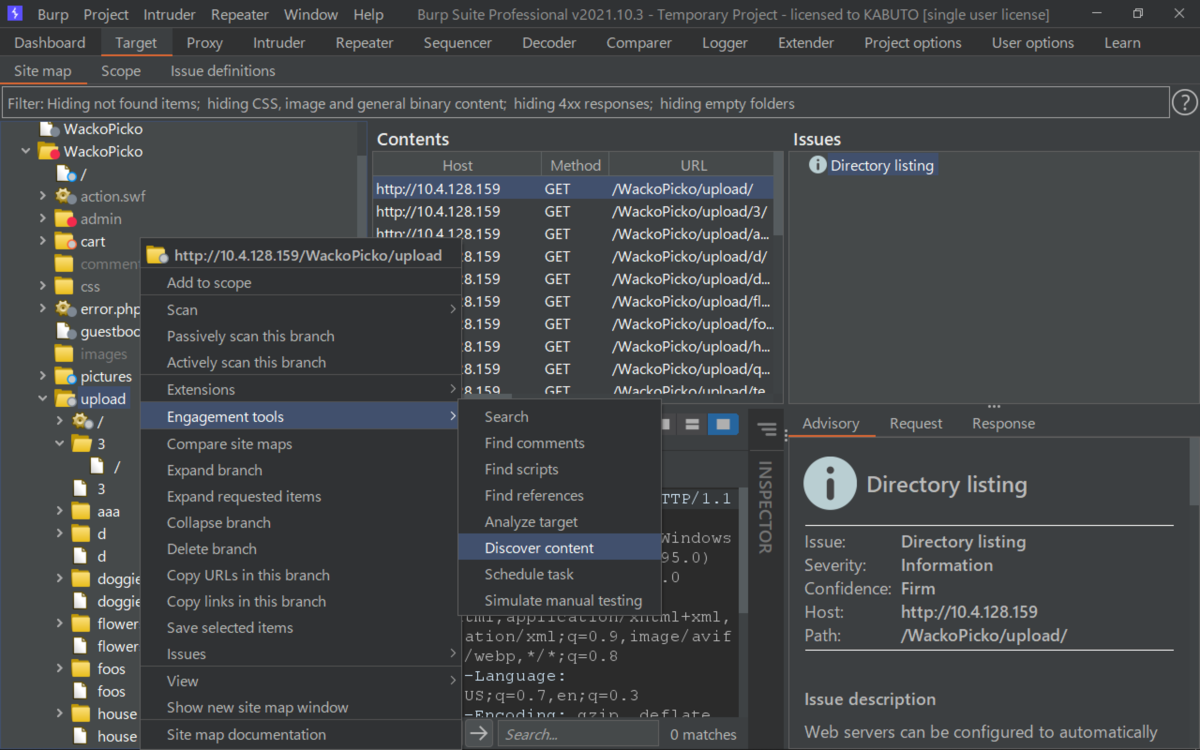
Task: Expand the pictures tree node
Action: coord(43,376)
